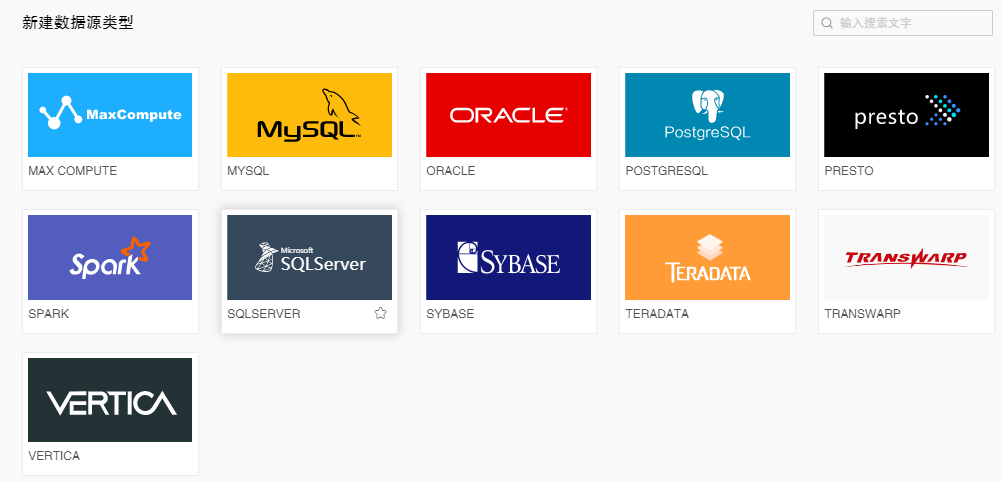Select the MaxCompute data source logo
Viewport: 1001px width, 482px height.
coord(110,115)
